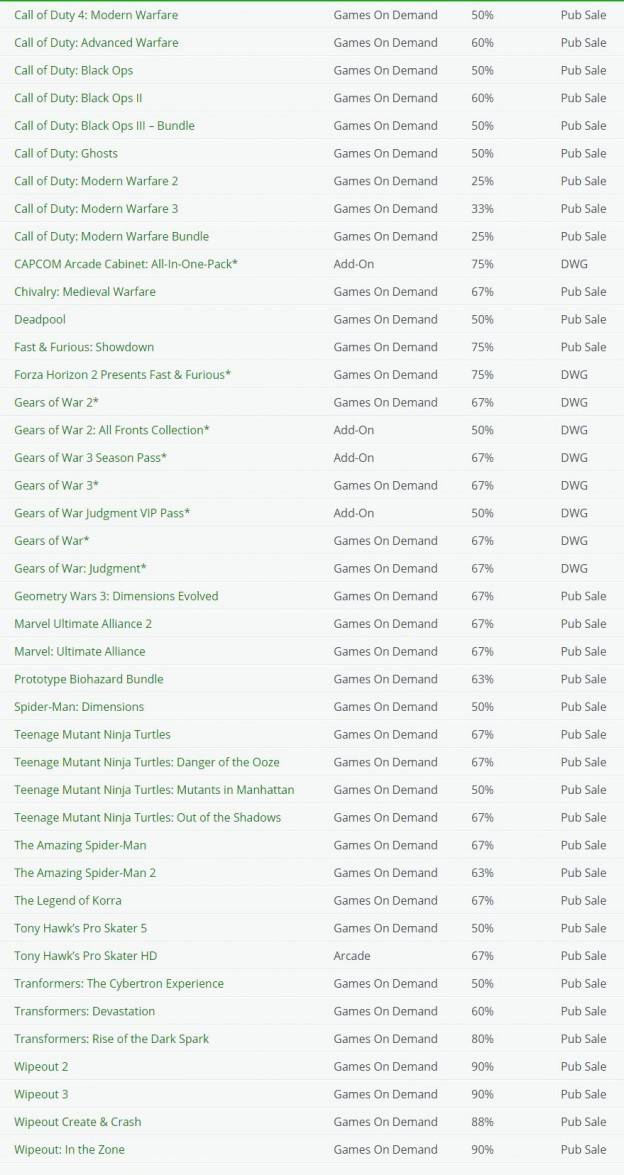
Task: Open Transformers: Rise of the Dark Spark
Action: pyautogui.click(x=112, y=1039)
